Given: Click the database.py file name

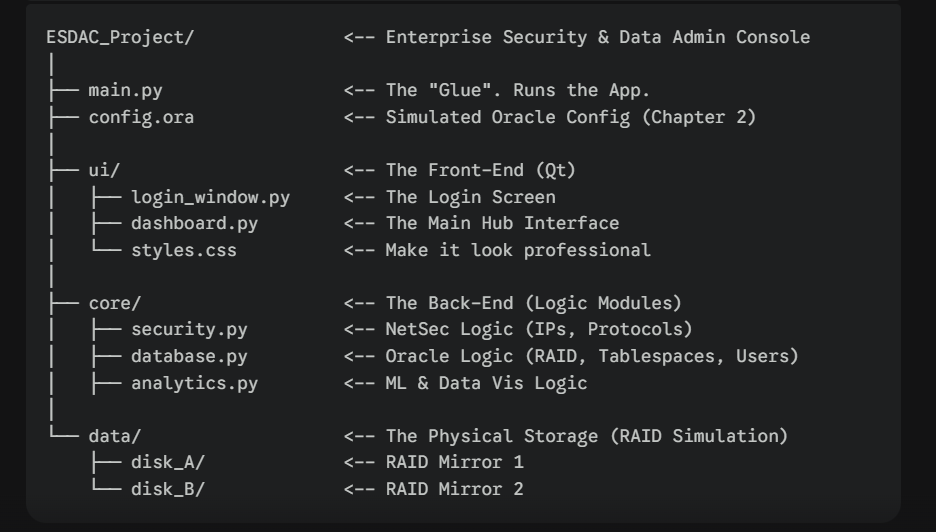Looking at the screenshot, I should click(189, 356).
